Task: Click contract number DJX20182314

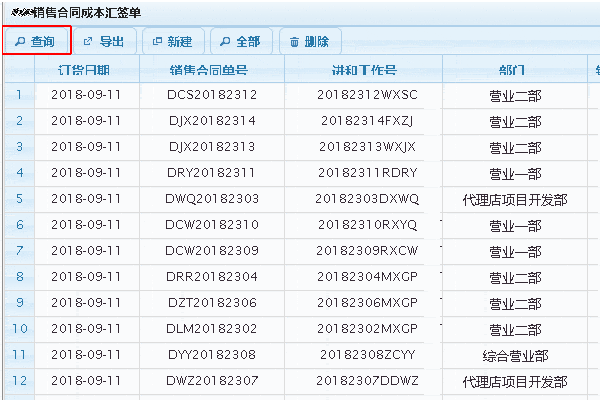Action: point(212,121)
